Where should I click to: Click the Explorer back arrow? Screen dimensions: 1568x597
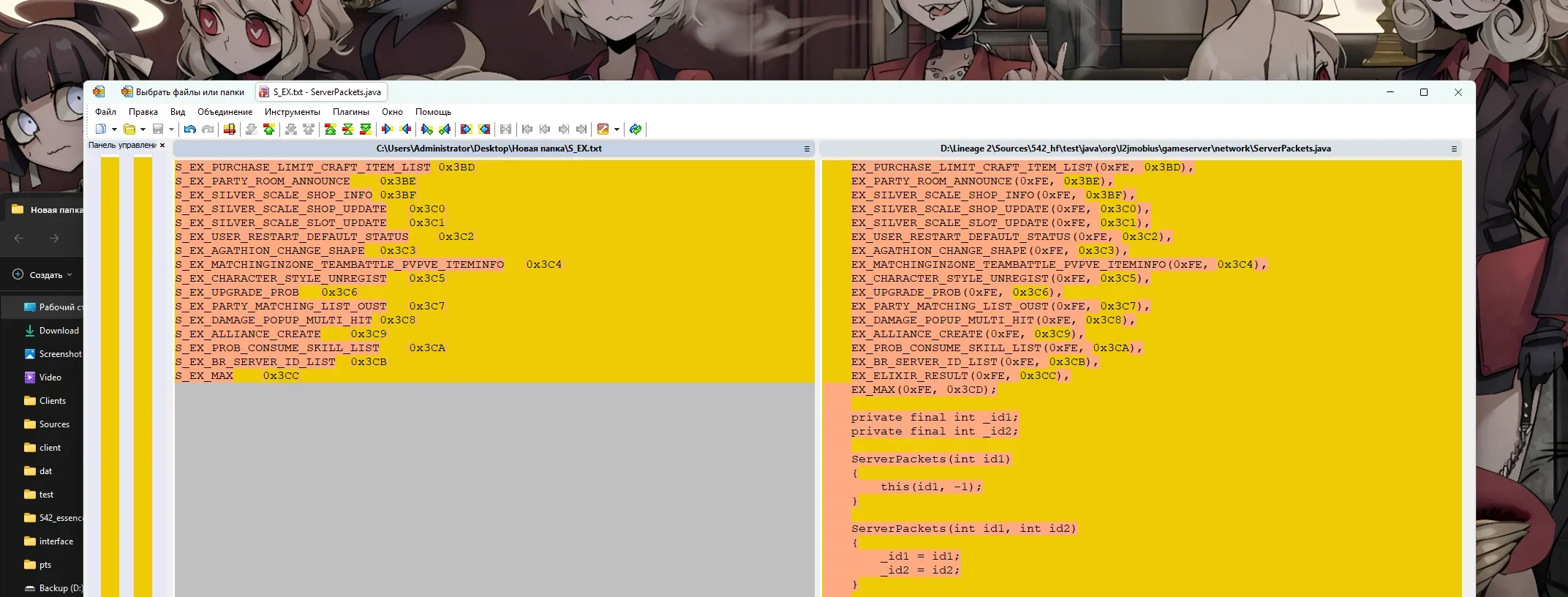[19, 239]
